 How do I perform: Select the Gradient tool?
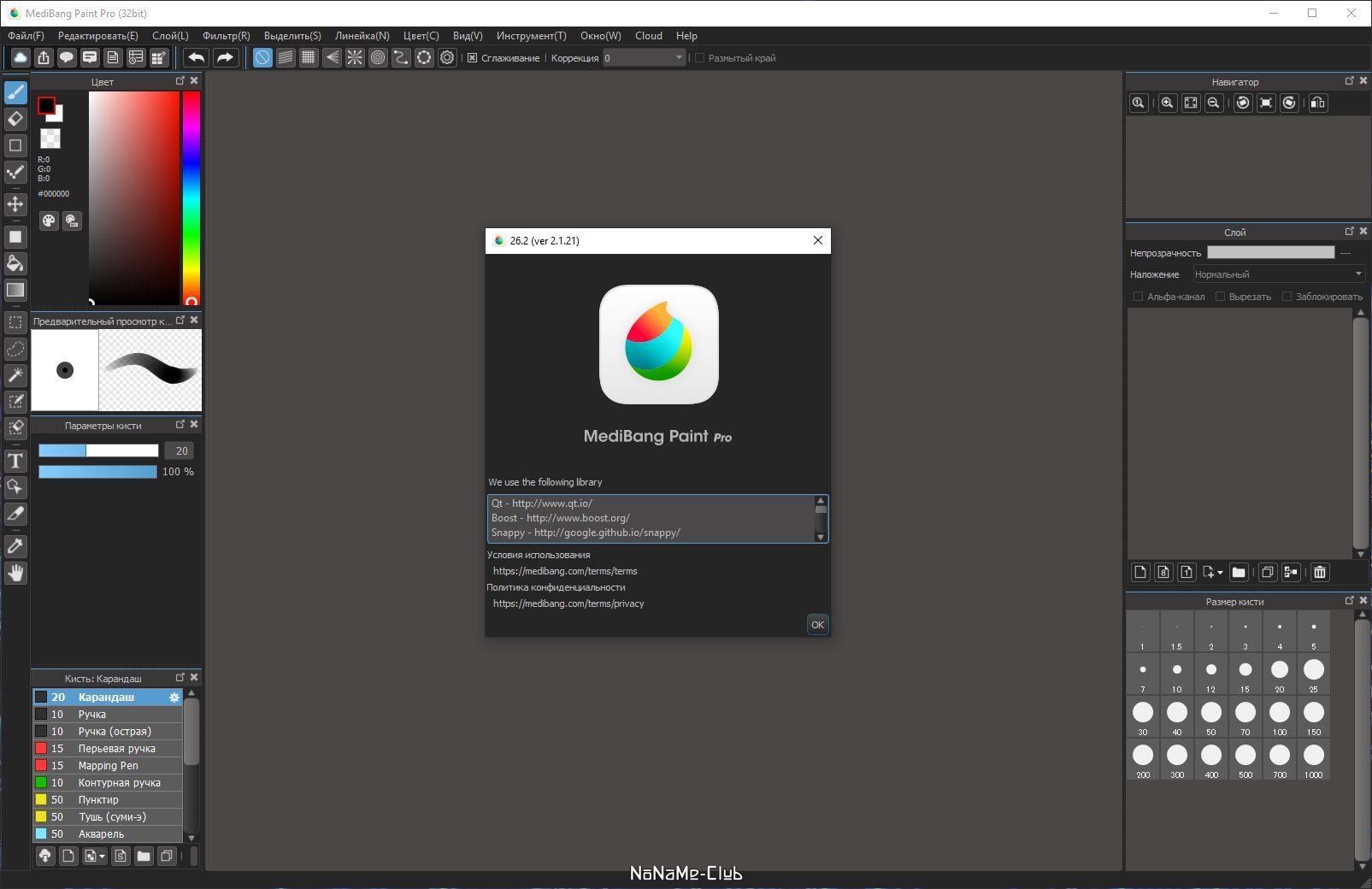pyautogui.click(x=15, y=290)
